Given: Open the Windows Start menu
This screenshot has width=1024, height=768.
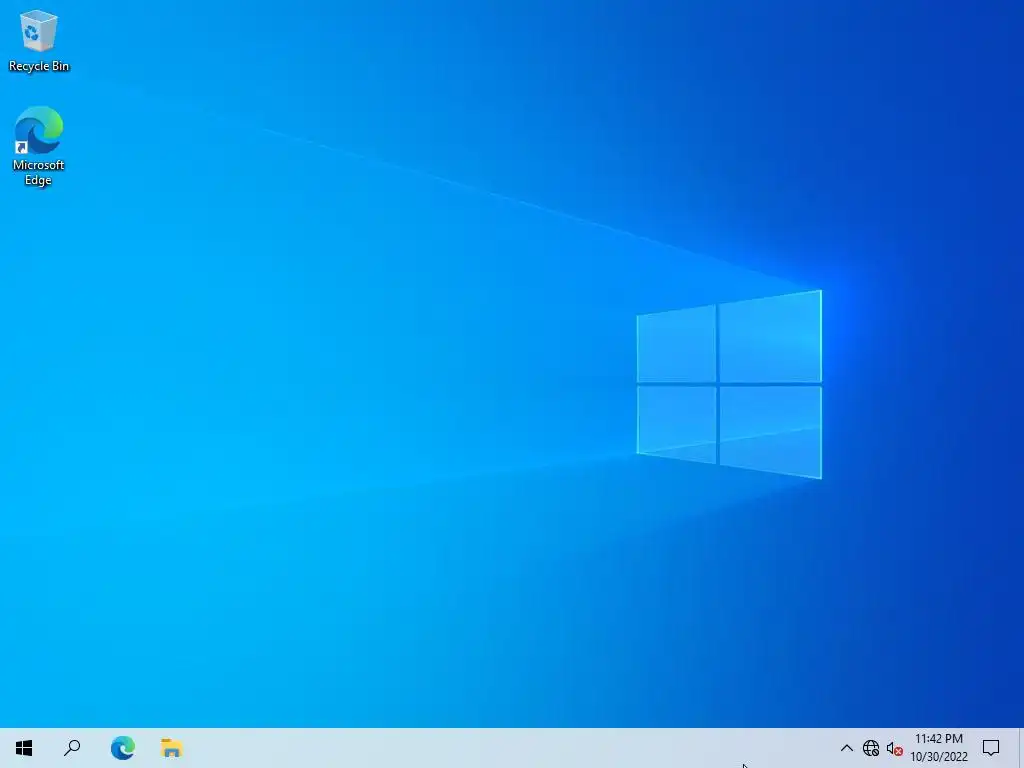Looking at the screenshot, I should pos(24,748).
